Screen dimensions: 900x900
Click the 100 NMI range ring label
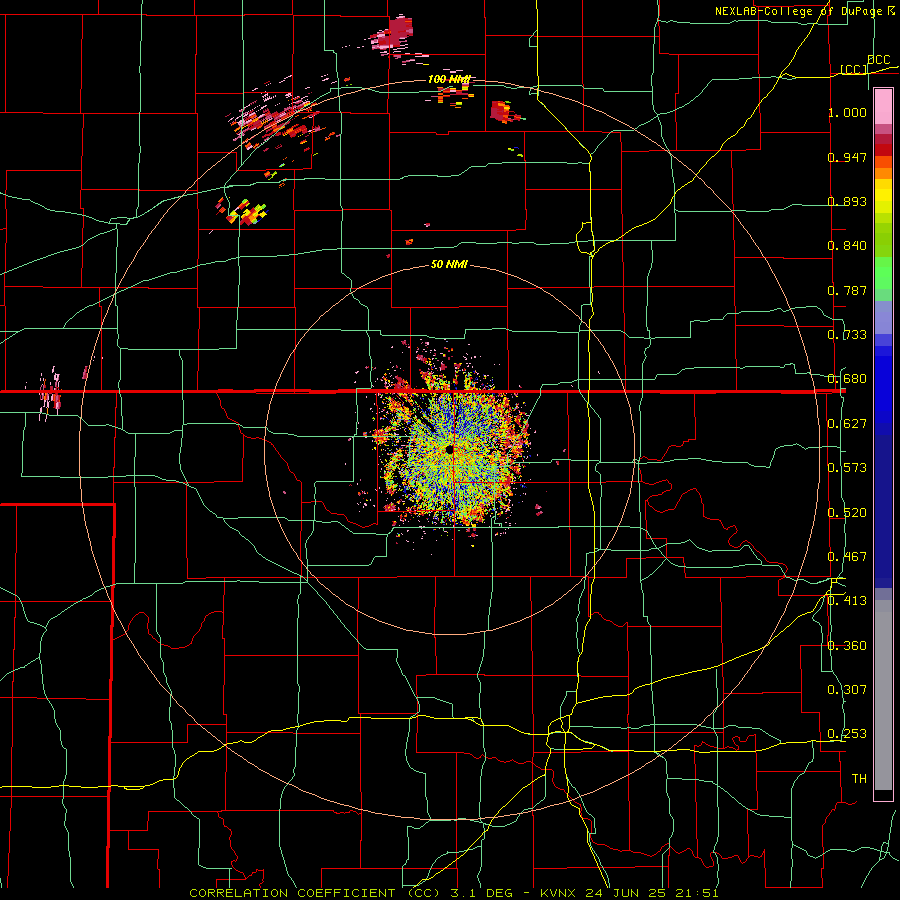(x=449, y=79)
